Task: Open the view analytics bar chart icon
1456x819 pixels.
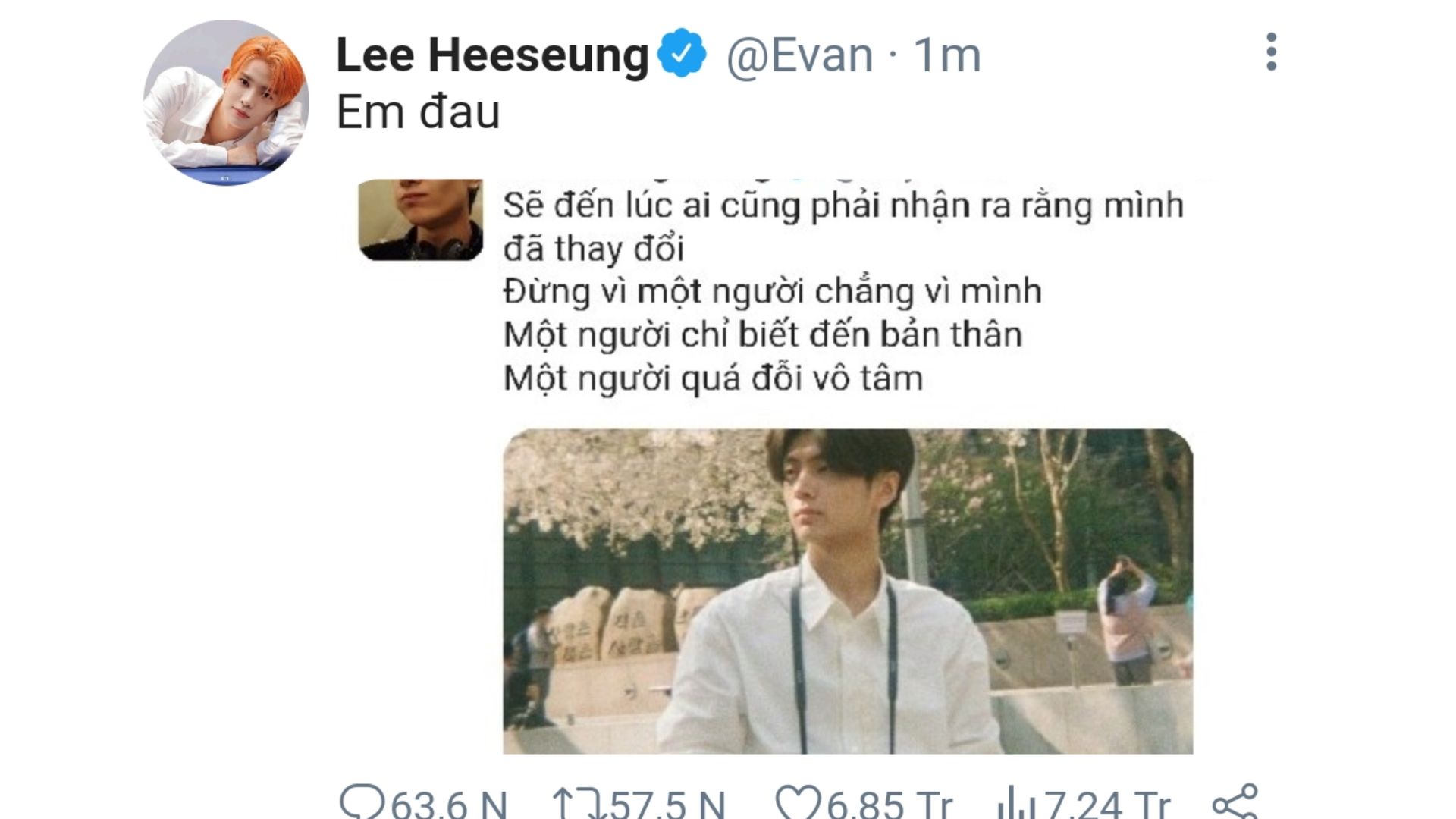Action: (1016, 804)
